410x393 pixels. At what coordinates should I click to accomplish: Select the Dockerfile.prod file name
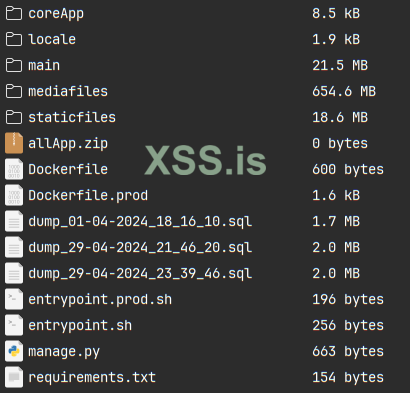click(88, 196)
